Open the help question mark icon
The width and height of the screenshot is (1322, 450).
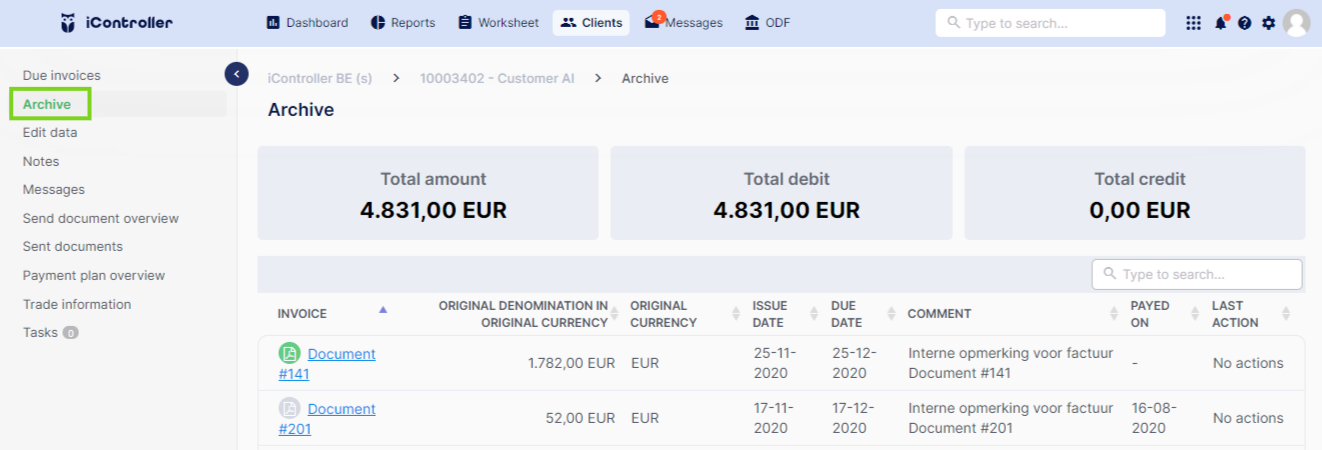[x=1245, y=23]
